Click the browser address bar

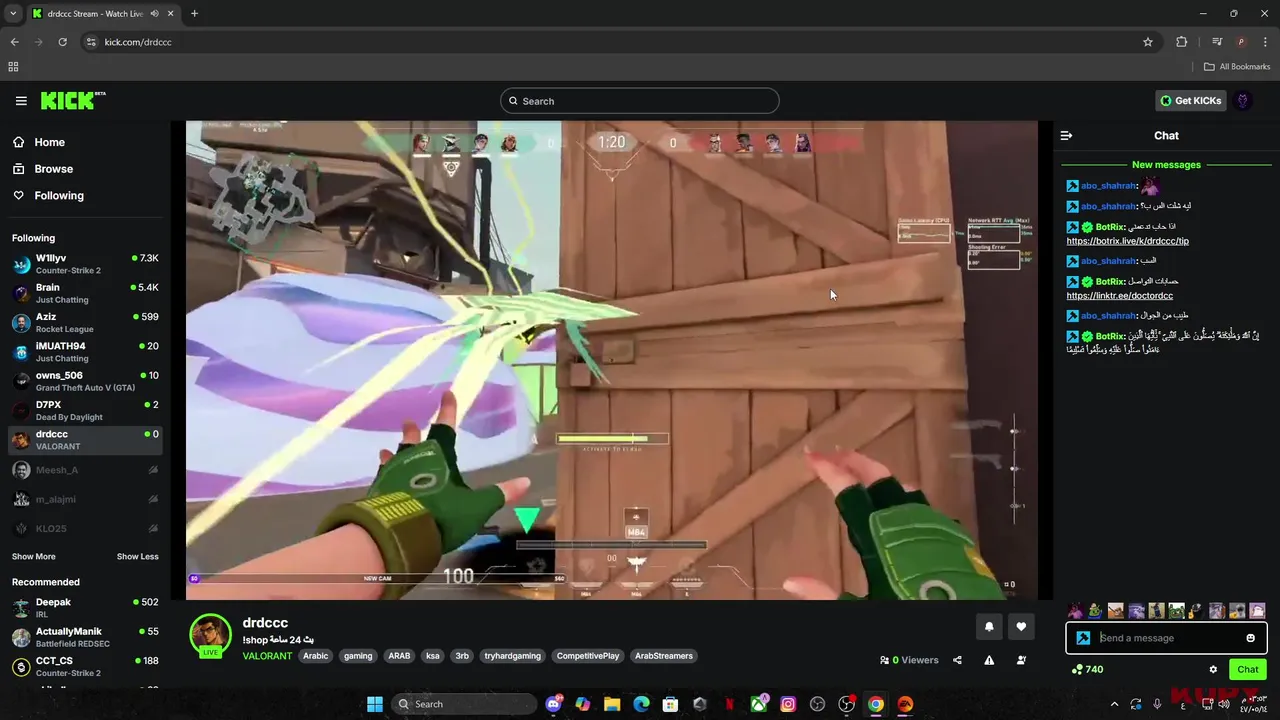pyautogui.click(x=610, y=42)
